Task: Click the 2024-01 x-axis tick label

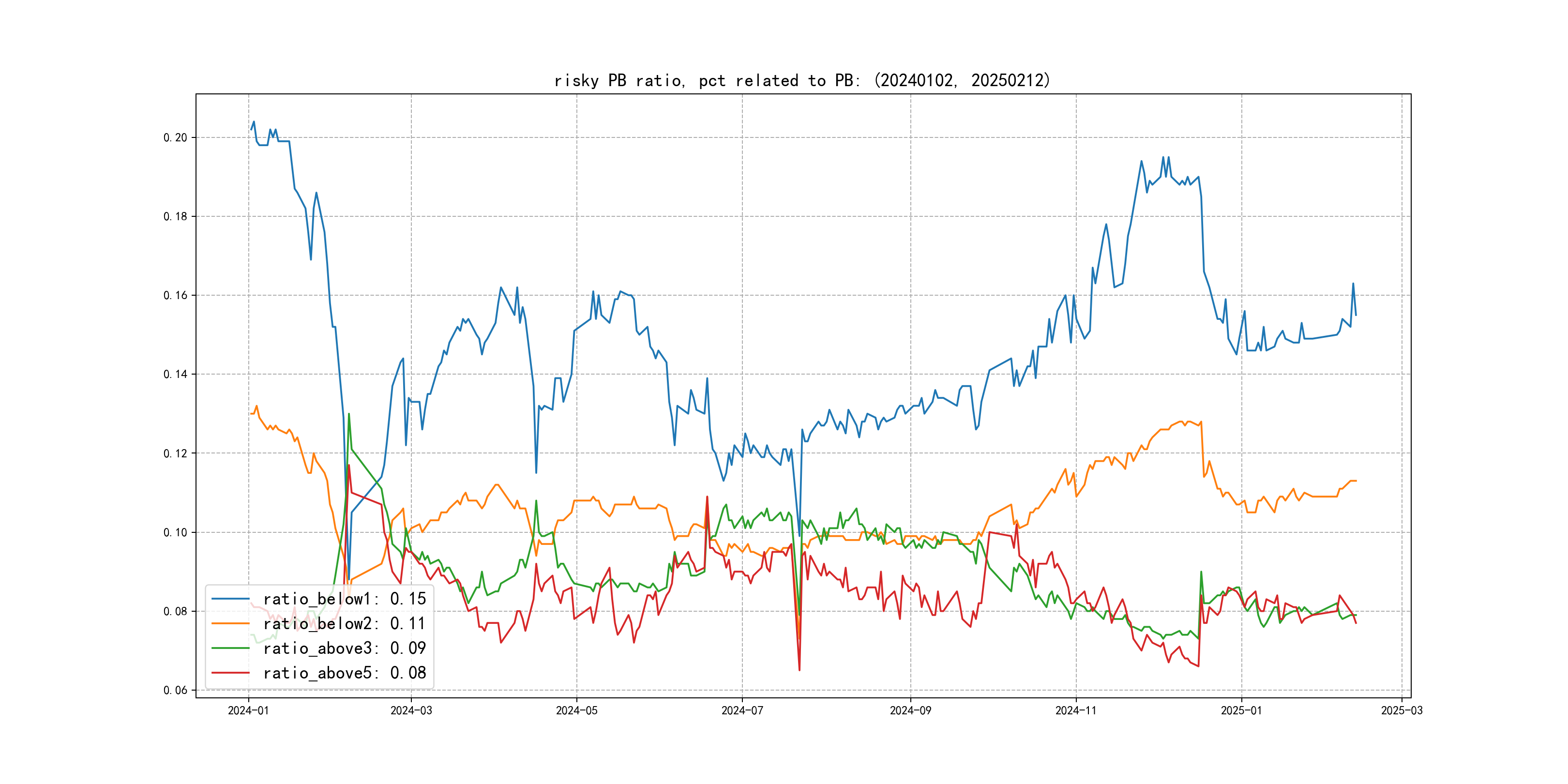Action: (248, 710)
